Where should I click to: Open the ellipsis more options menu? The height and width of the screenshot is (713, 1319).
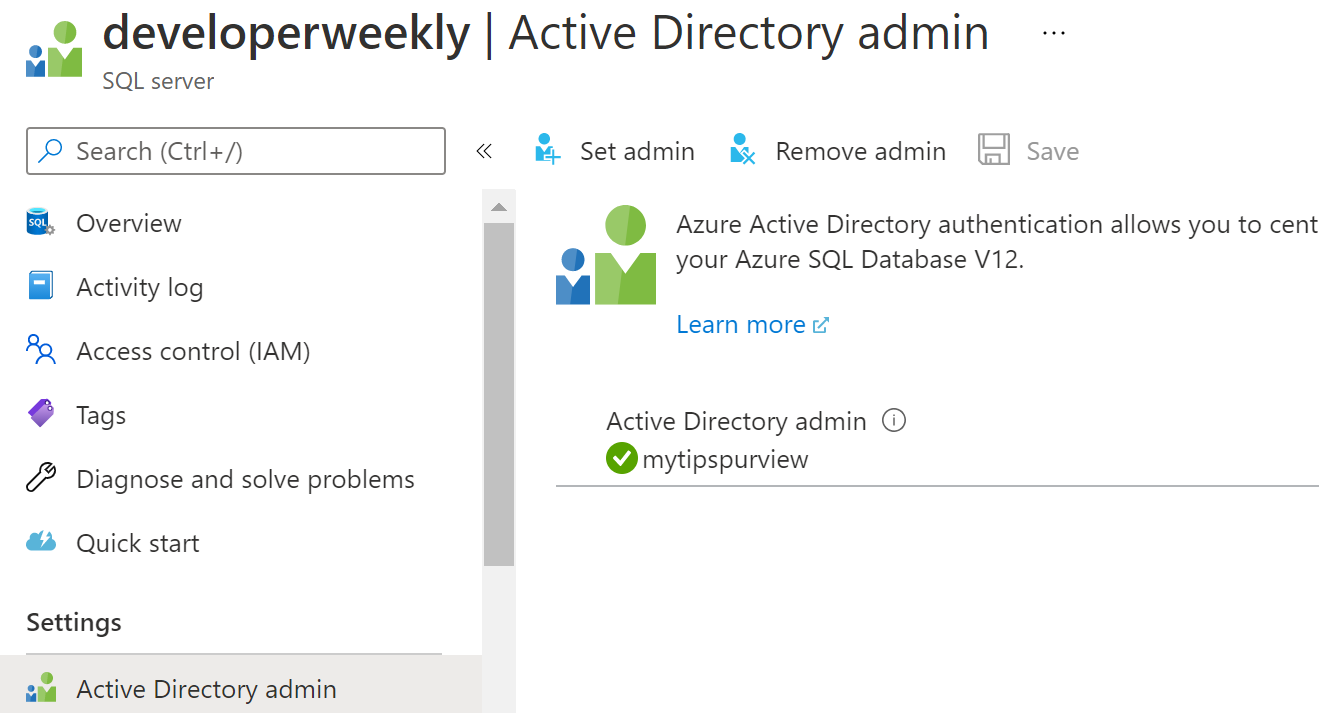click(1054, 32)
